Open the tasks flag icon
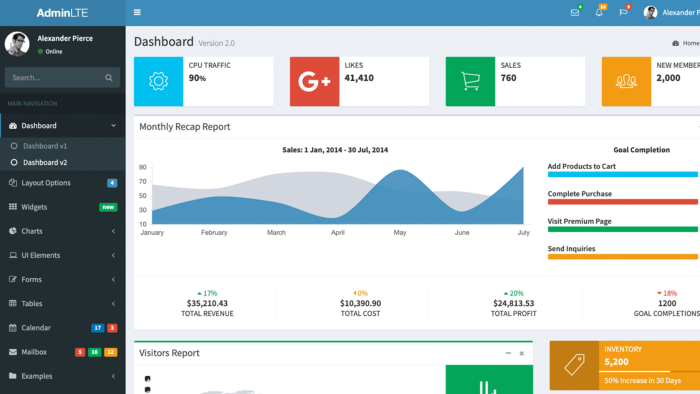 tap(623, 12)
